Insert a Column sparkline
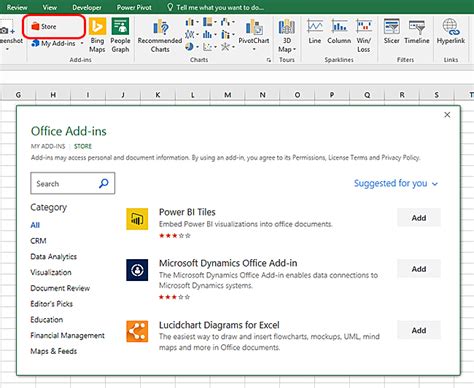474x388 pixels. click(x=339, y=32)
